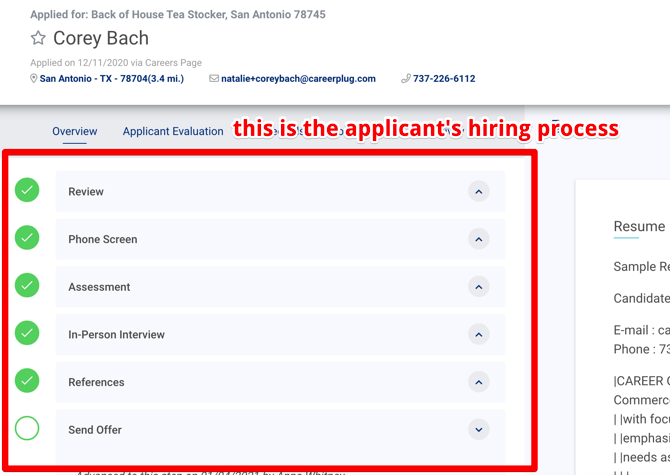Click the location pin icon
The image size is (670, 475).
tap(34, 79)
